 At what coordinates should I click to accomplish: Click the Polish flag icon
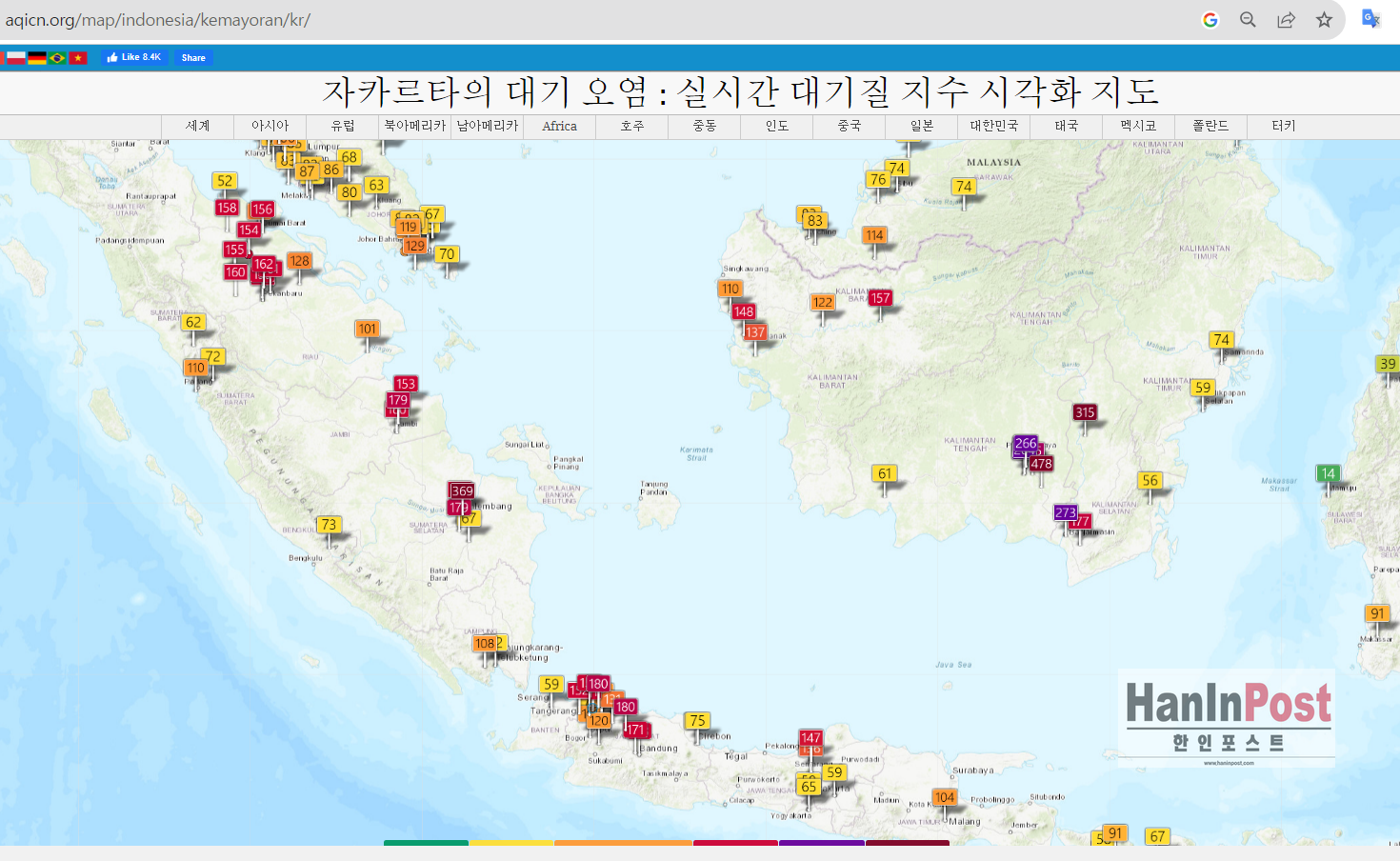15,58
